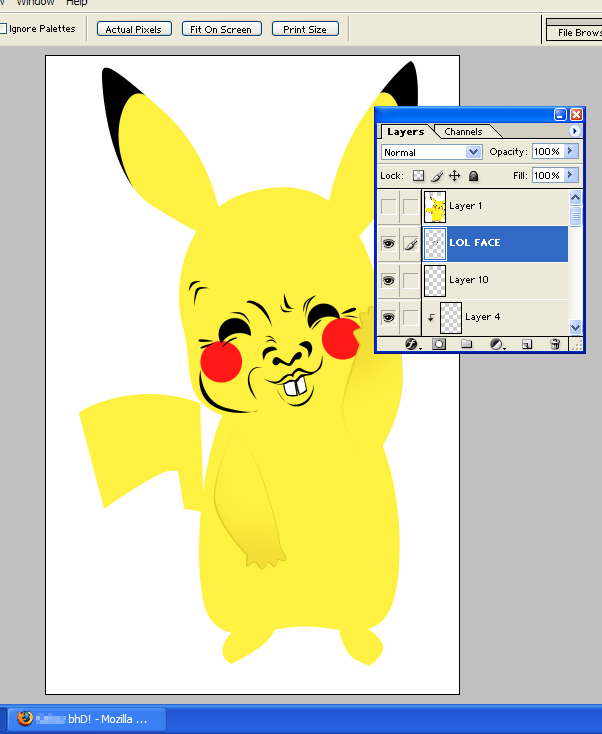
Task: Toggle link box on Layer 10
Action: tap(410, 280)
